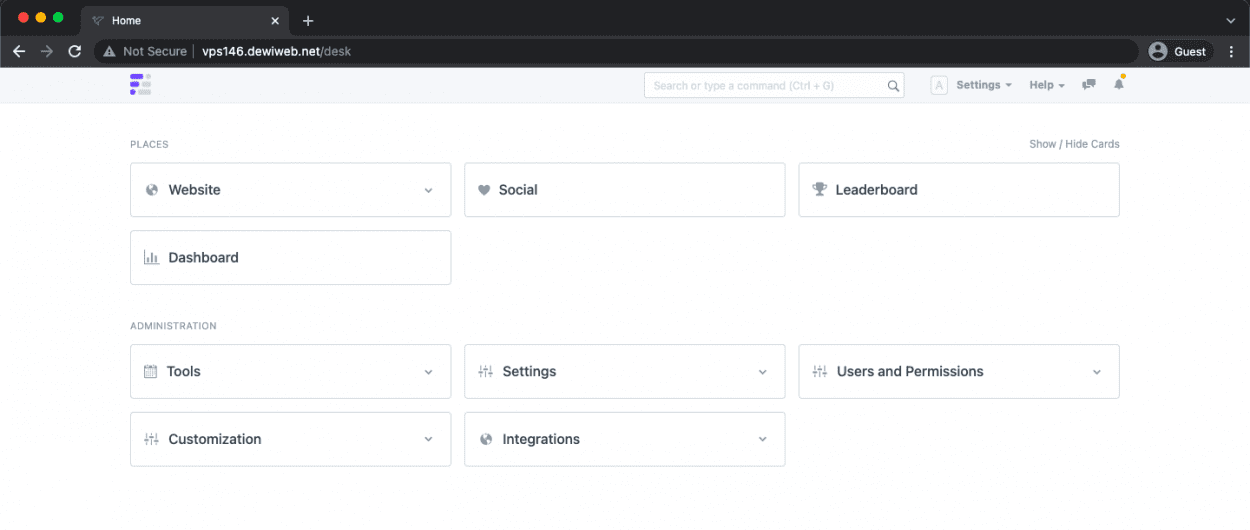This screenshot has width=1250, height=530.
Task: Click the search magnifier icon
Action: [x=893, y=86]
